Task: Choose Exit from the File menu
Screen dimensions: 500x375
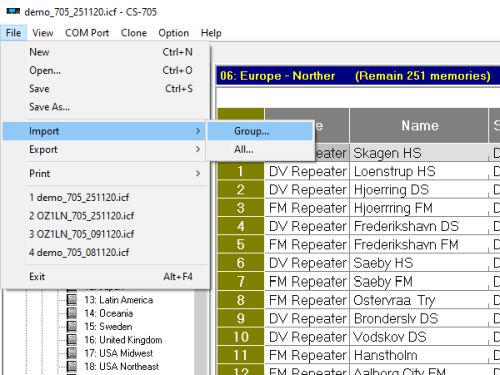Action: coord(106,277)
